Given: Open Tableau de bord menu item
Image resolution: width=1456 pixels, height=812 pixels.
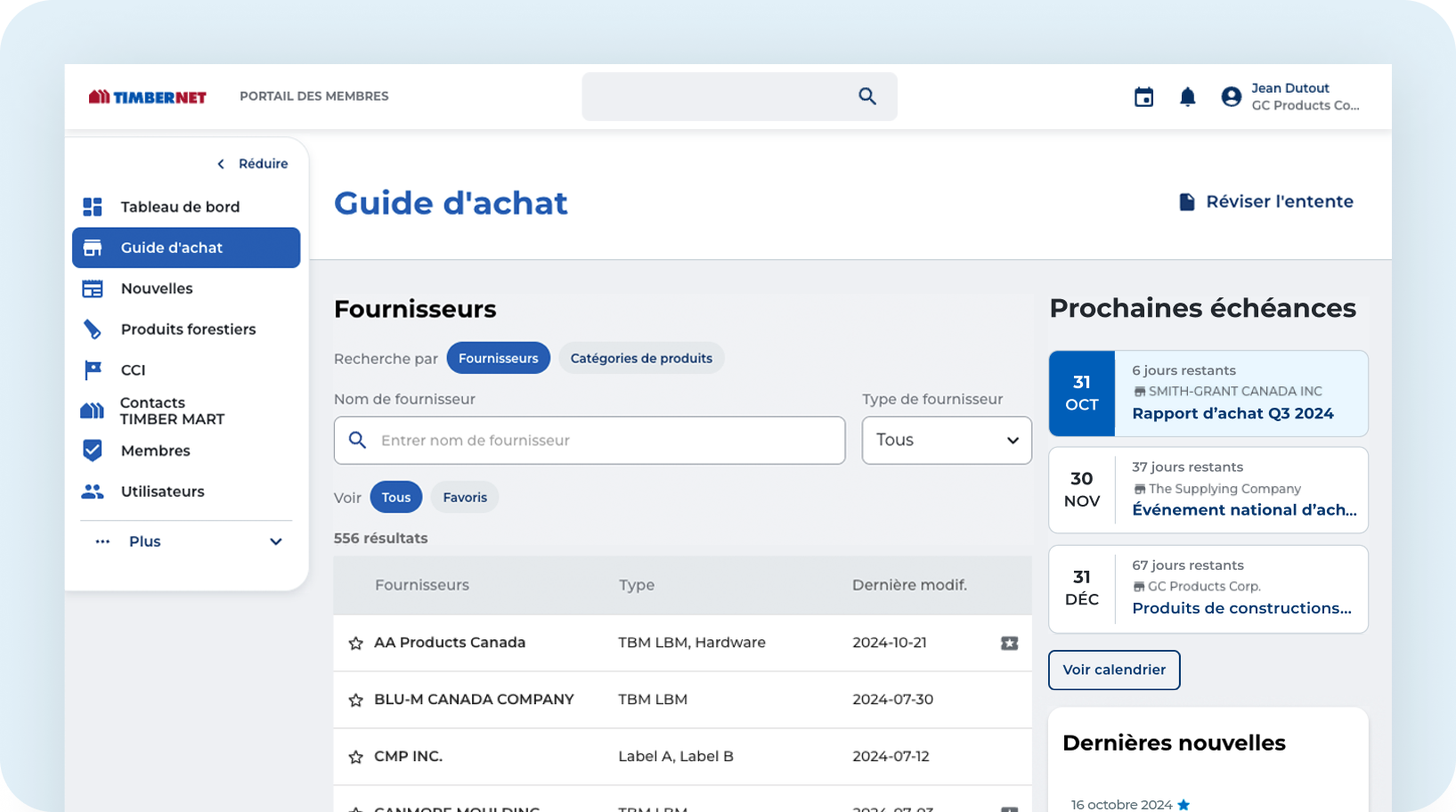Looking at the screenshot, I should point(186,207).
